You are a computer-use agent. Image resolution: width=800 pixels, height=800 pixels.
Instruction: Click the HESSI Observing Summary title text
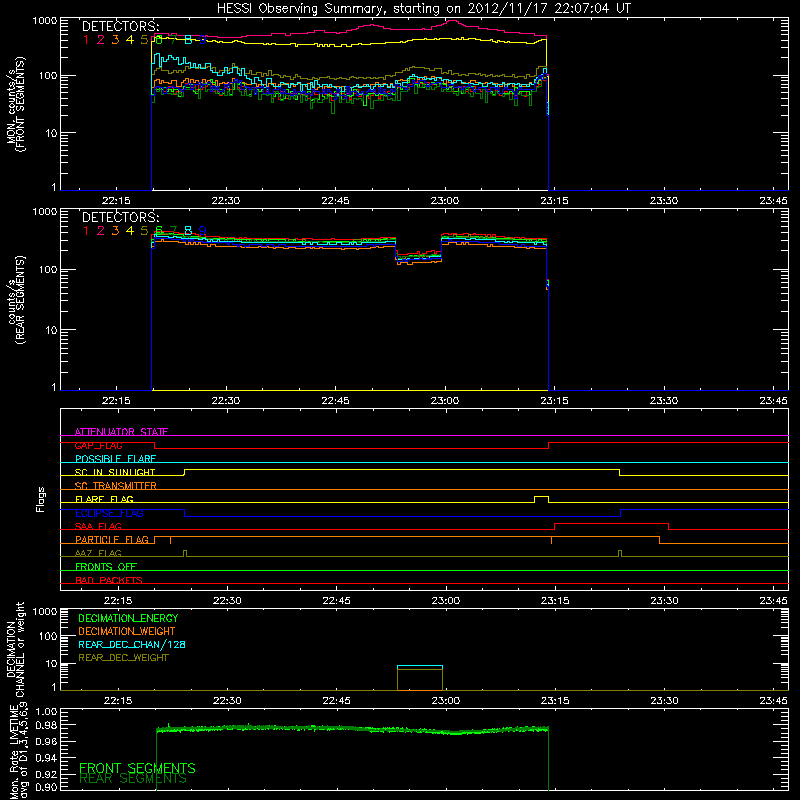(423, 9)
